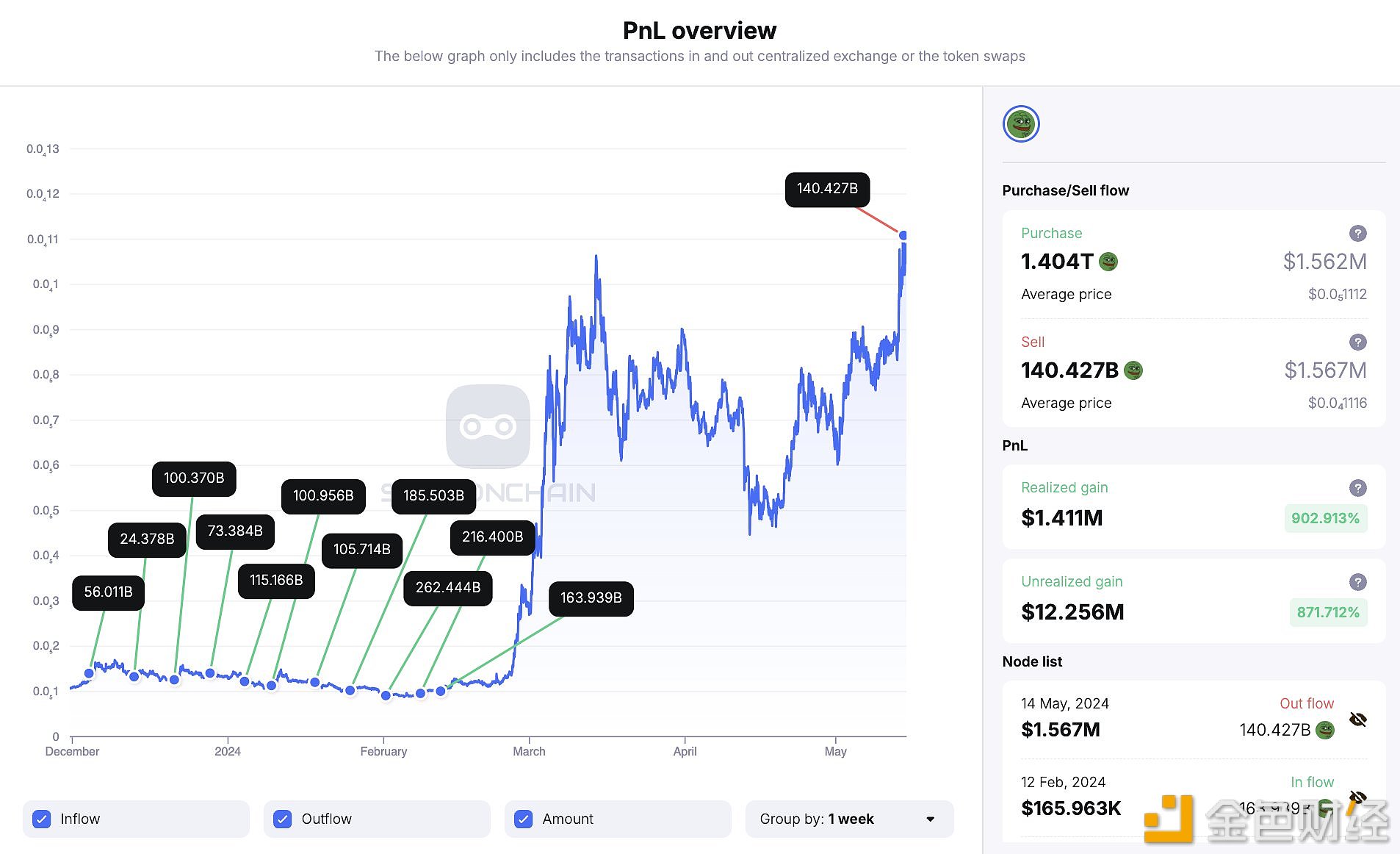The height and width of the screenshot is (854, 1400).
Task: Click the February label on x-axis
Action: 383,752
